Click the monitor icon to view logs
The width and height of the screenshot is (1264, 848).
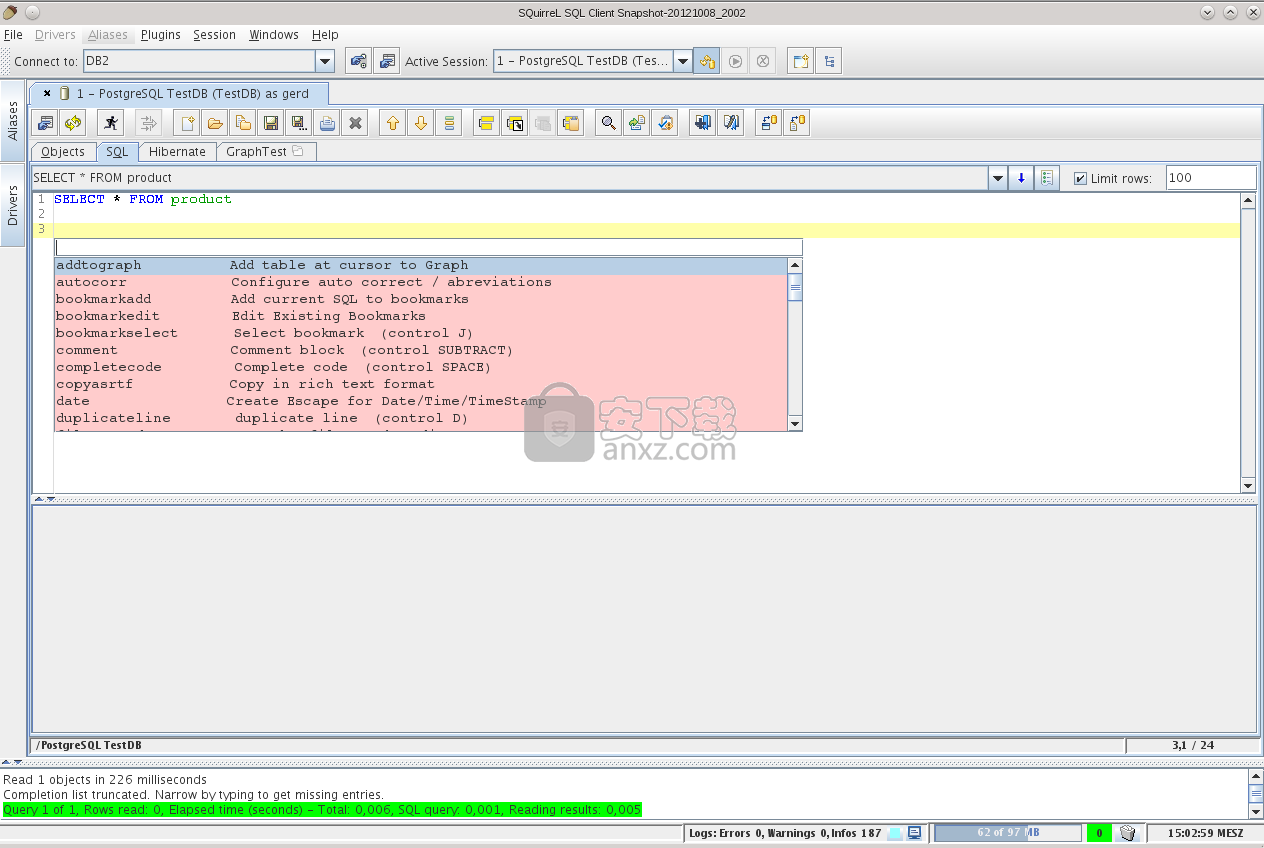pyautogui.click(x=914, y=833)
